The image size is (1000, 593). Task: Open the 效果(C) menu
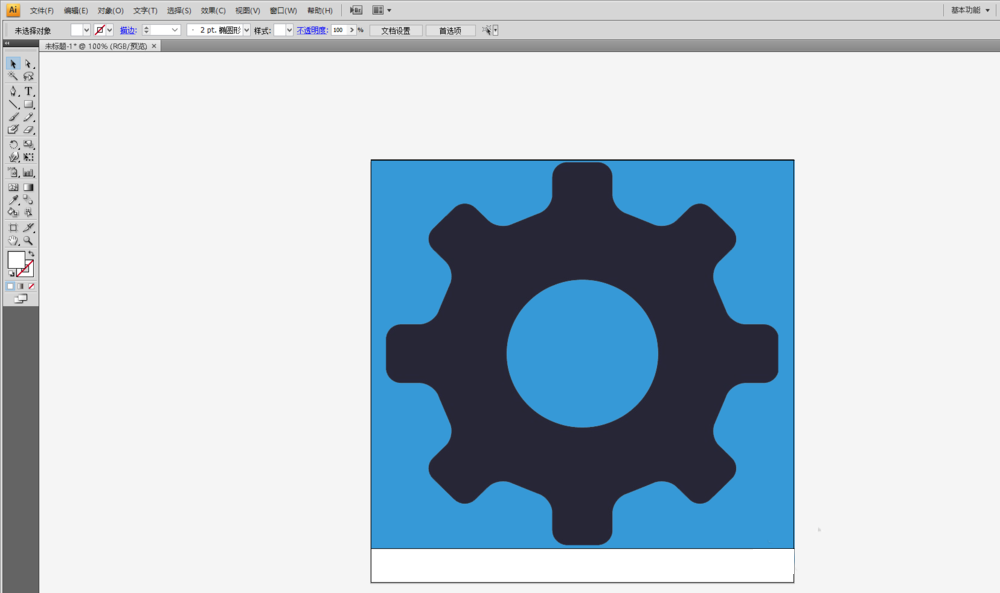pos(213,11)
